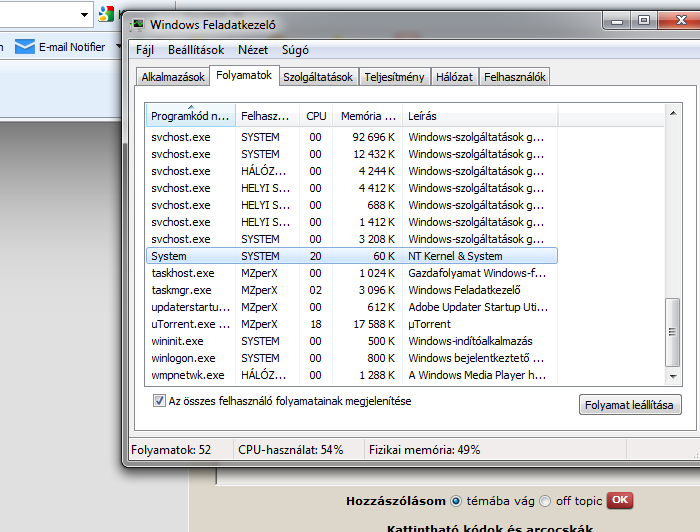Select svchost.exe row with 12 432 K
Image resolution: width=700 pixels, height=532 pixels.
(352, 154)
